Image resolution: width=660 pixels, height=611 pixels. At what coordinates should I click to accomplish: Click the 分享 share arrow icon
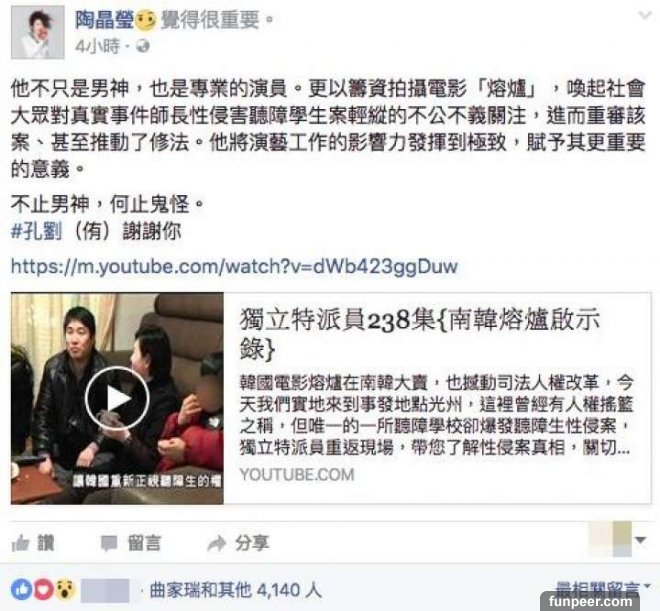(x=216, y=543)
